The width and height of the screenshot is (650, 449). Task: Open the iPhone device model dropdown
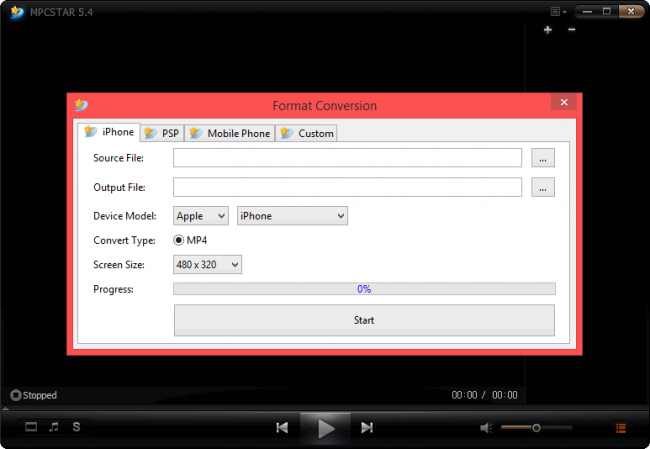(x=292, y=216)
